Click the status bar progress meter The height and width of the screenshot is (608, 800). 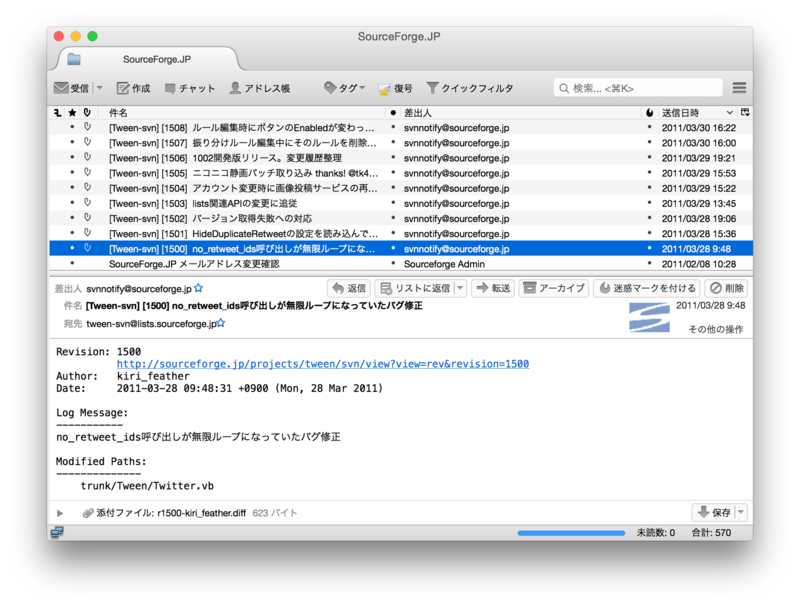point(571,533)
